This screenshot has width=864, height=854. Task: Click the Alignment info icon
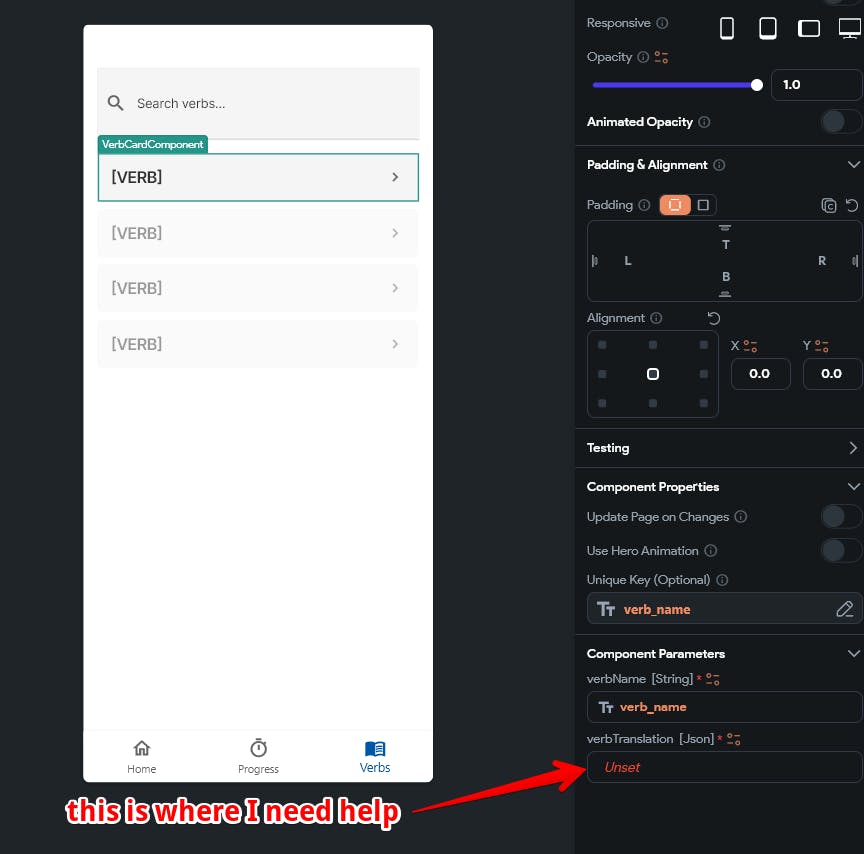[x=656, y=318]
